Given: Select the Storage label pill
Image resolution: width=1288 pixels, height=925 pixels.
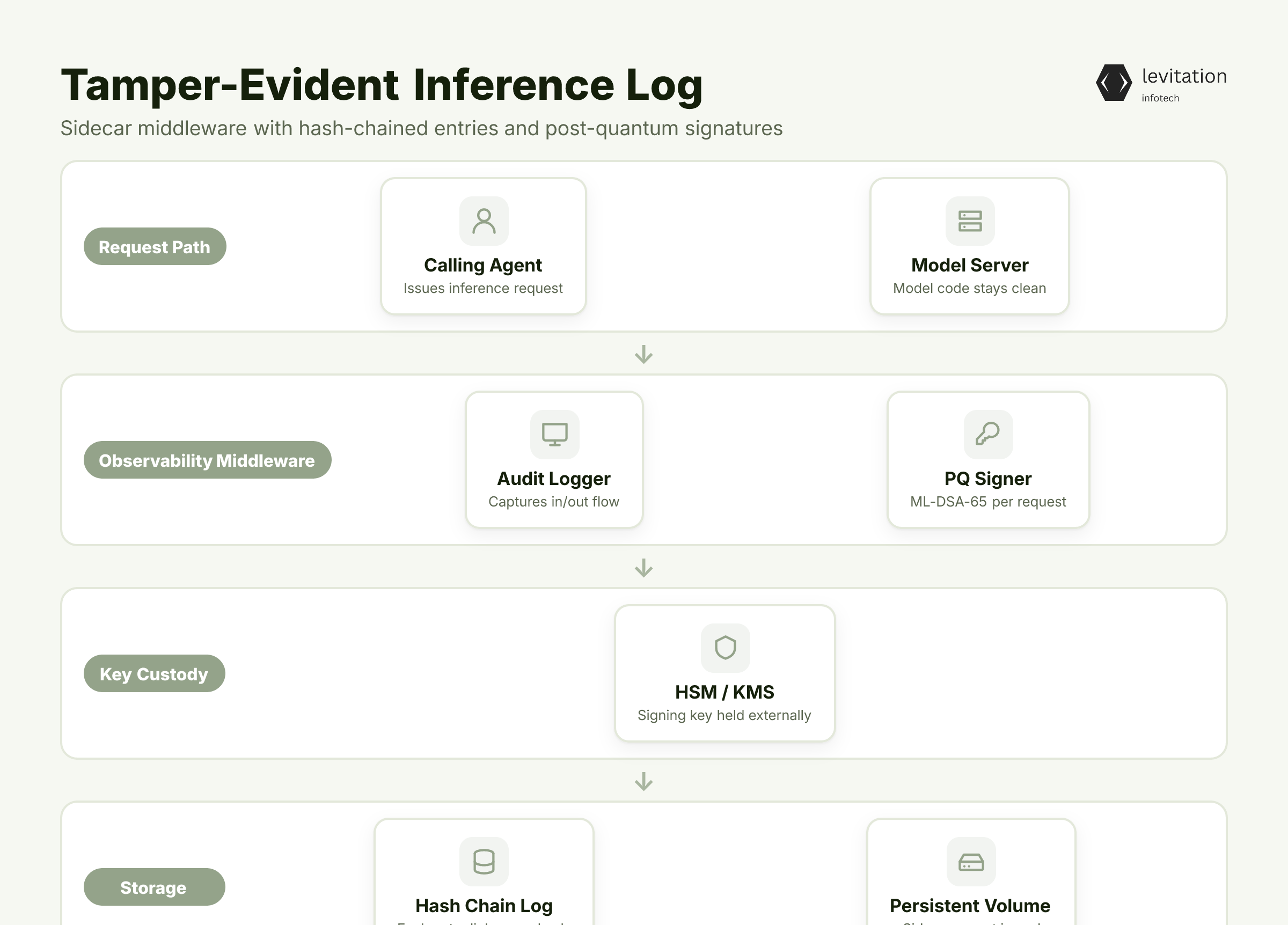Looking at the screenshot, I should pos(155,887).
